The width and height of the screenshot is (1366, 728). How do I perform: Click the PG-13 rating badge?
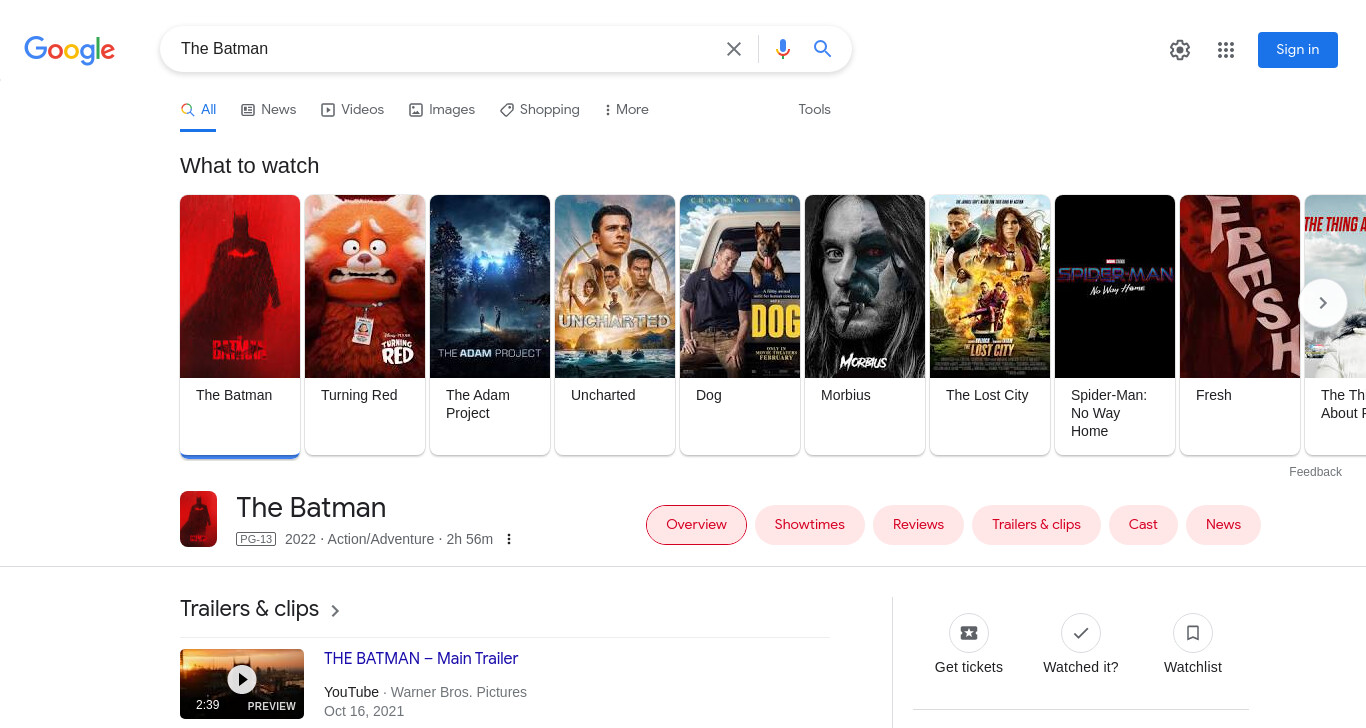[256, 539]
